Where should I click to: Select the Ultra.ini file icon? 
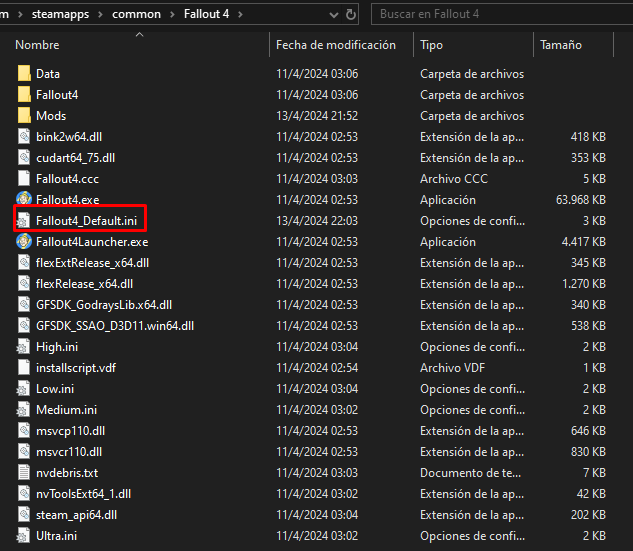tap(23, 535)
